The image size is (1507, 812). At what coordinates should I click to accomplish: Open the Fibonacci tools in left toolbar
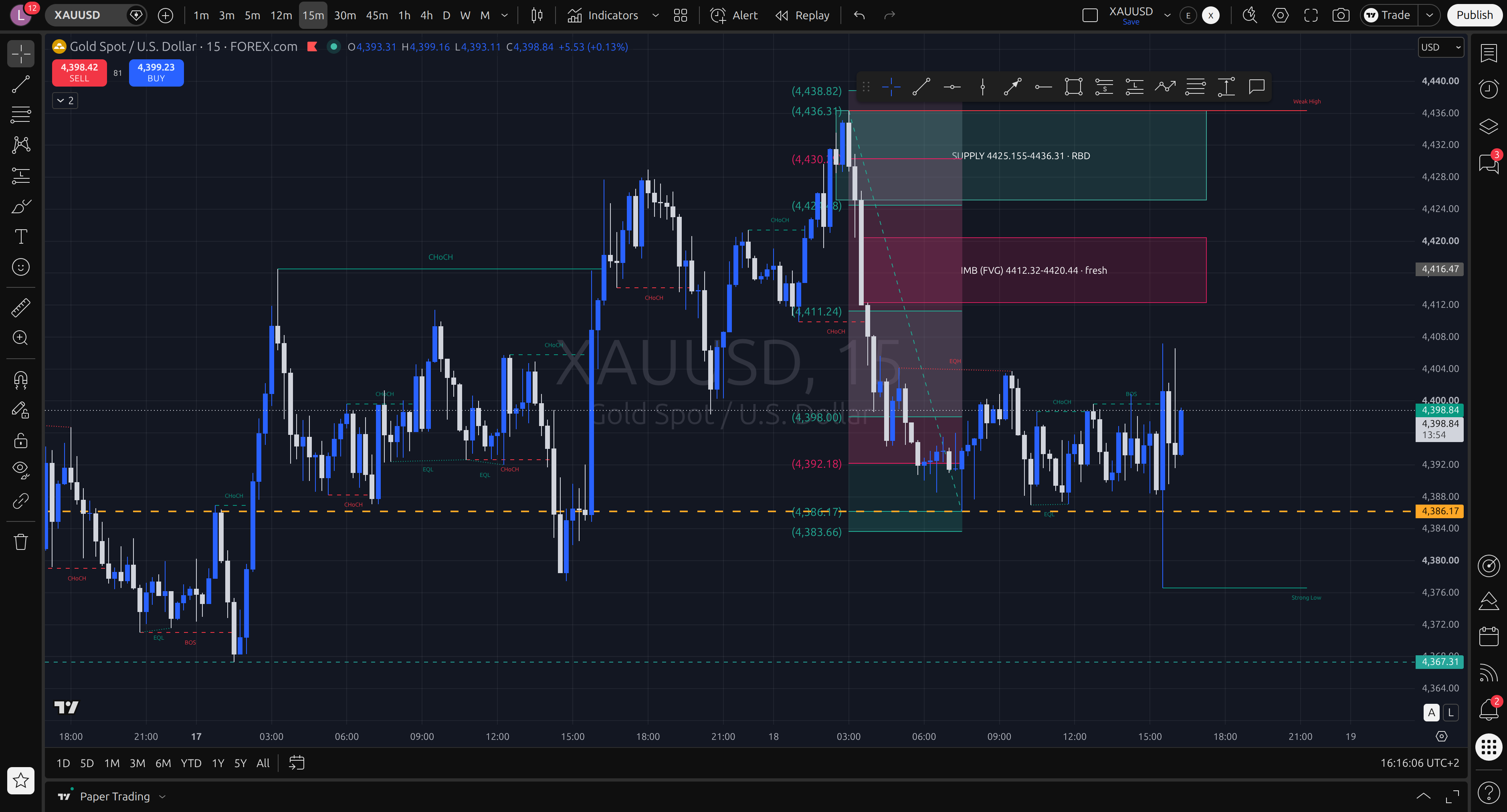21,115
